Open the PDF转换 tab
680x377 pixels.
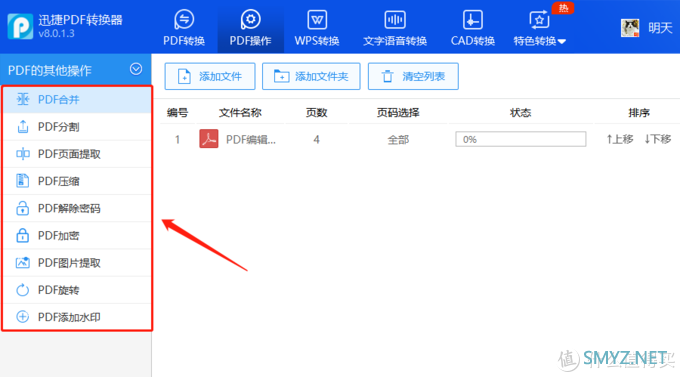coord(184,28)
